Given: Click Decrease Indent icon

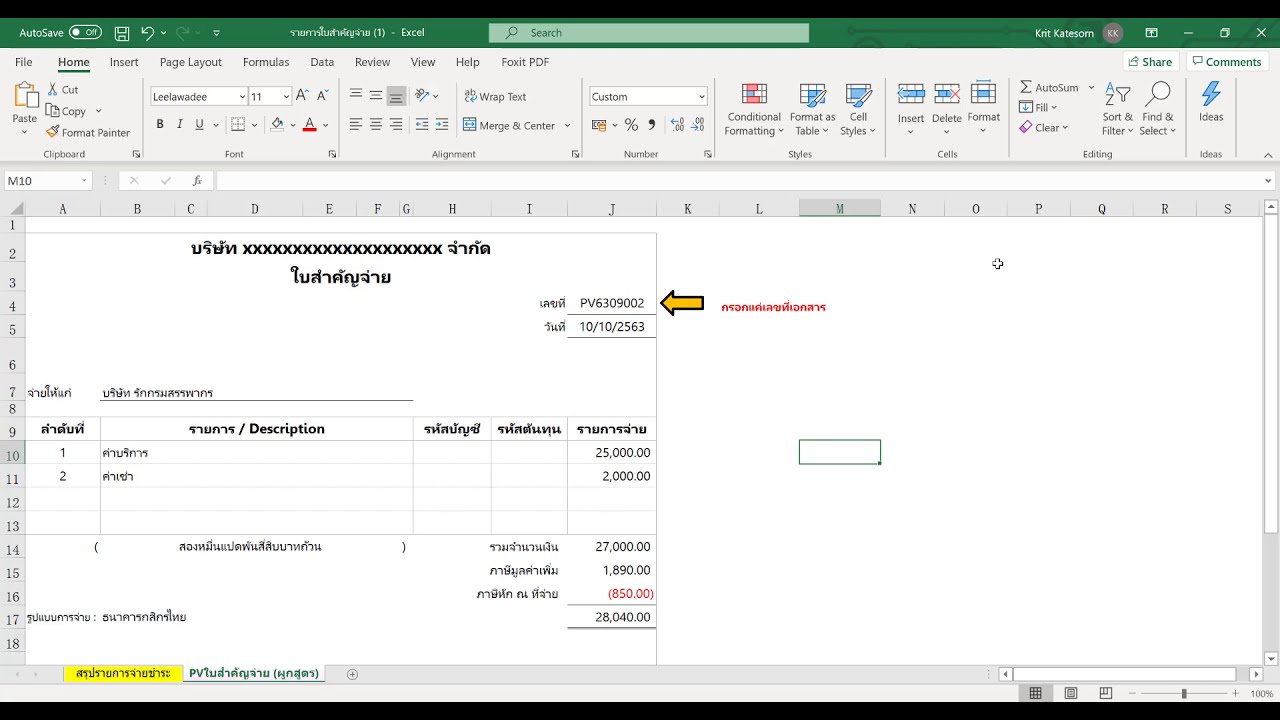Looking at the screenshot, I should click(422, 125).
